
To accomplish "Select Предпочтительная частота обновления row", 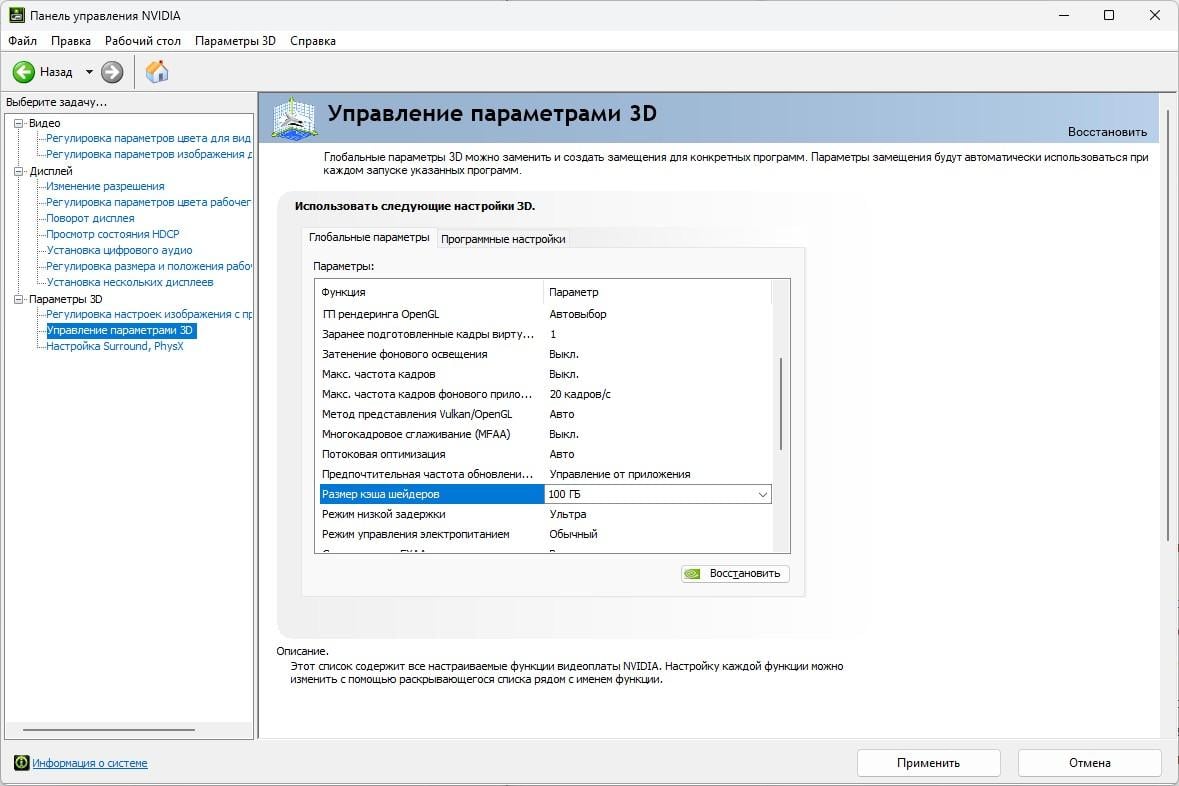I will (544, 475).
